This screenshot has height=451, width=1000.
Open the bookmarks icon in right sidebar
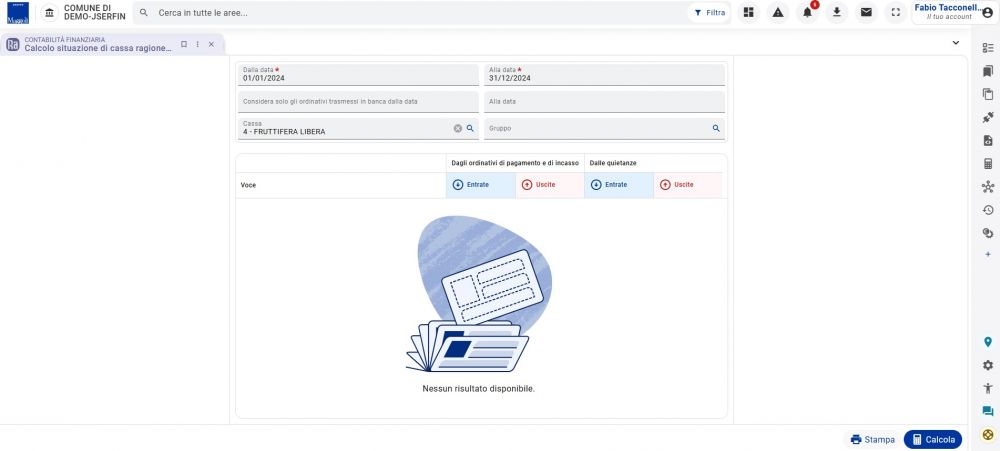(x=988, y=71)
